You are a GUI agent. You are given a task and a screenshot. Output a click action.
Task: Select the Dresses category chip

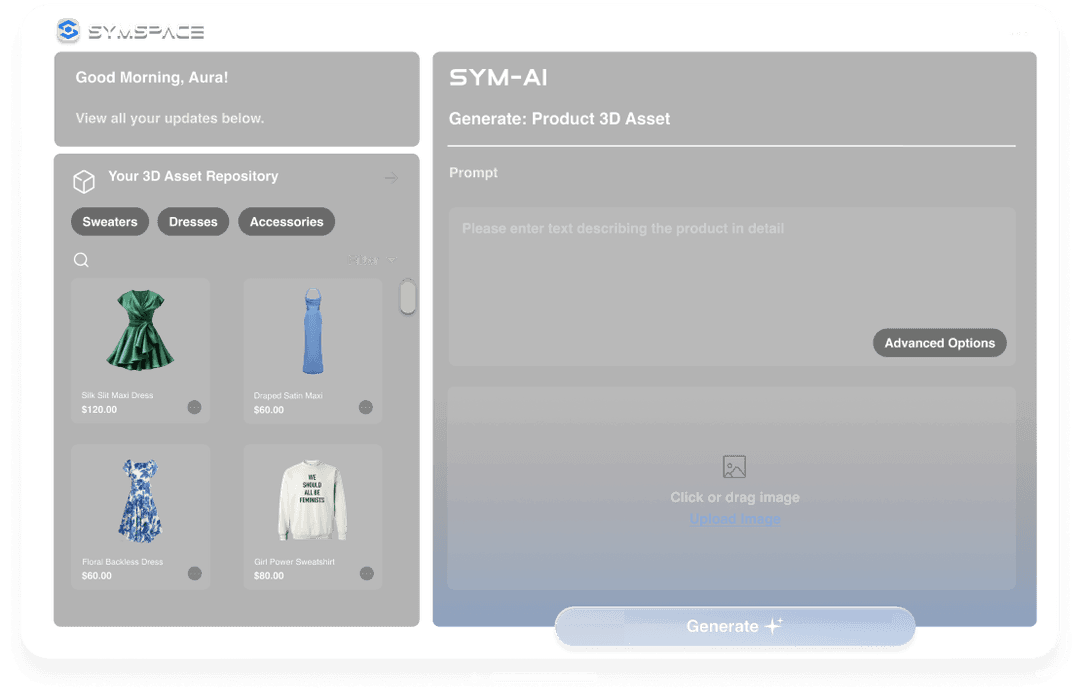[x=193, y=222]
